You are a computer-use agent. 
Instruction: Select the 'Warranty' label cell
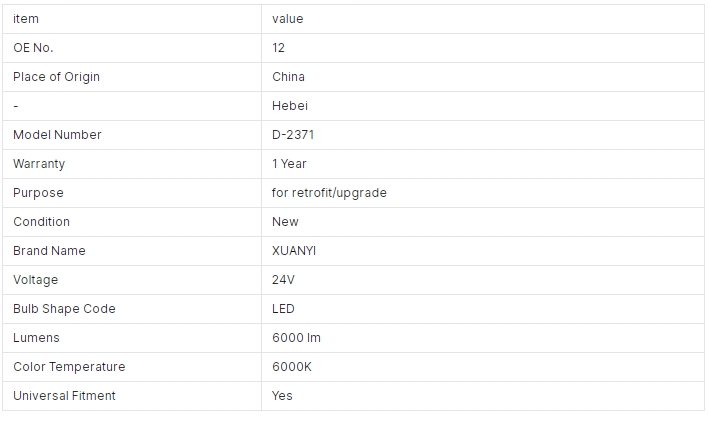pos(132,164)
